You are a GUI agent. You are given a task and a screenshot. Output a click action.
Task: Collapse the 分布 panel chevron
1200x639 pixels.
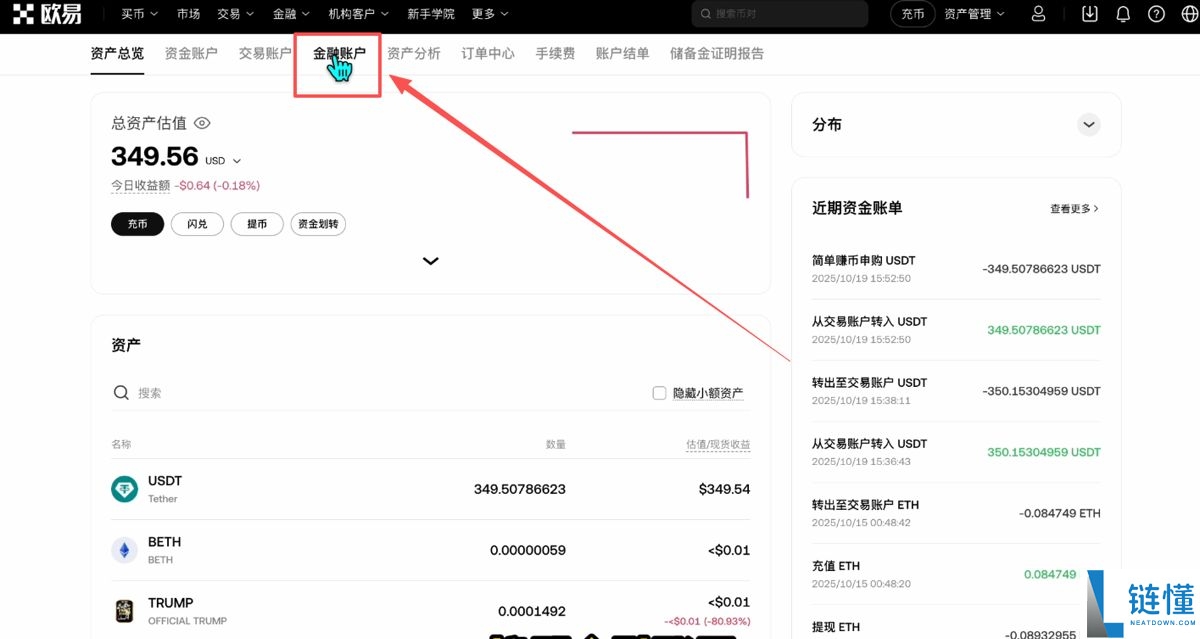pyautogui.click(x=1089, y=124)
